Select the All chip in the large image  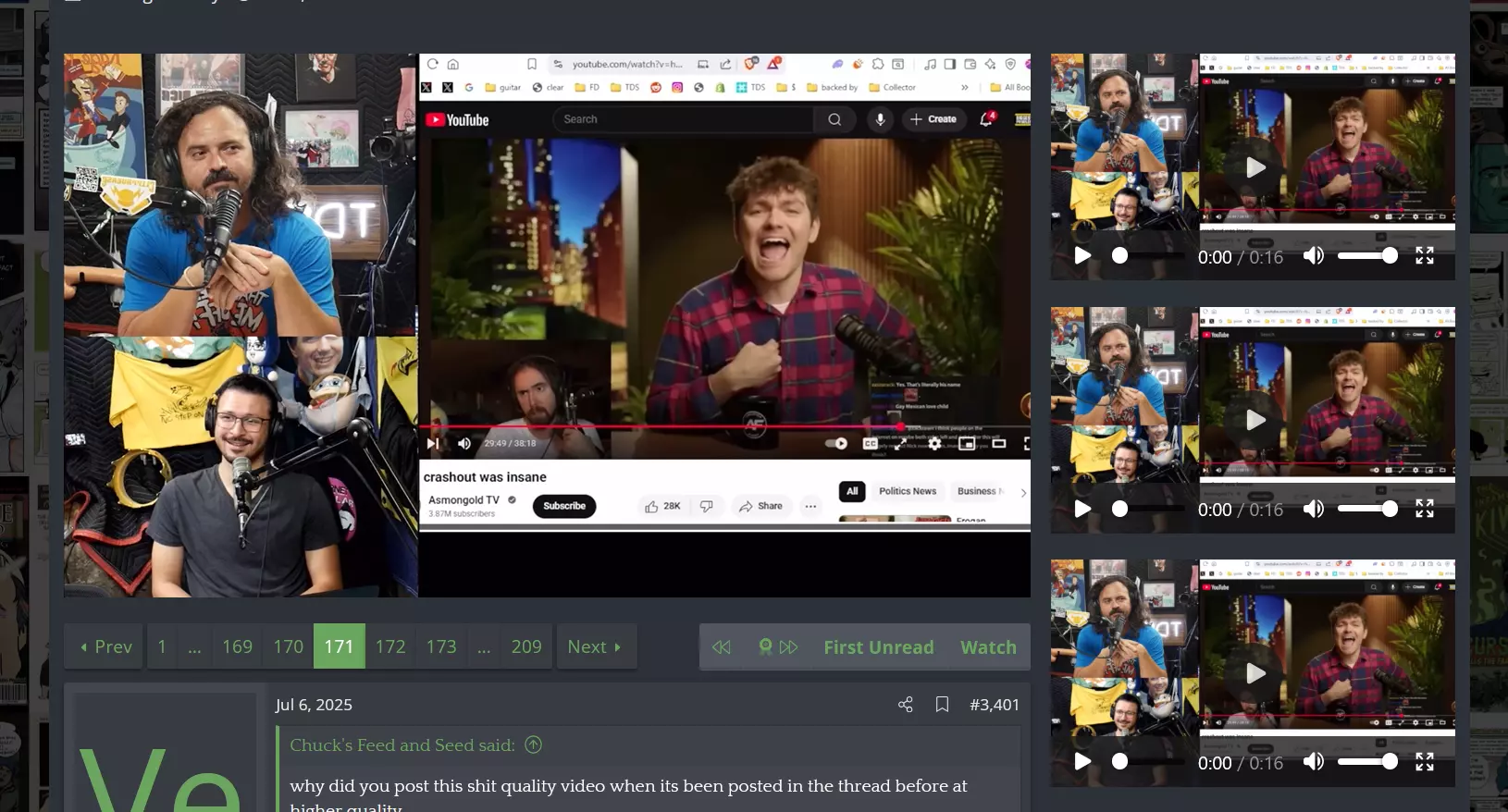(852, 491)
